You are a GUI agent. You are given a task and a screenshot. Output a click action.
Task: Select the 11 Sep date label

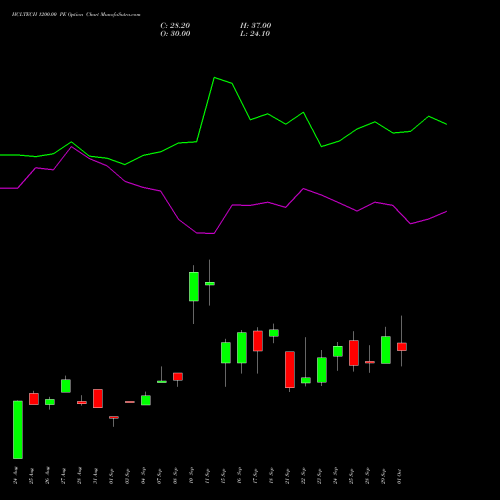[x=208, y=476]
